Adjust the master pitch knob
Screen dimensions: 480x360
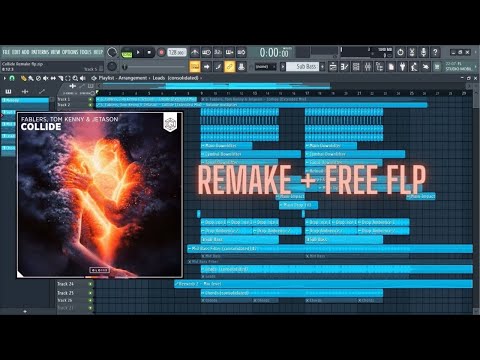[x=112, y=66]
